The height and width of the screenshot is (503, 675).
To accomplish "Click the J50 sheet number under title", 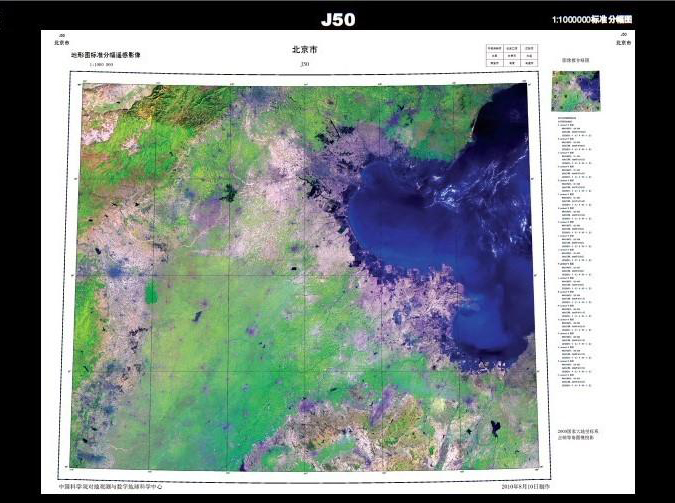I will click(x=304, y=64).
